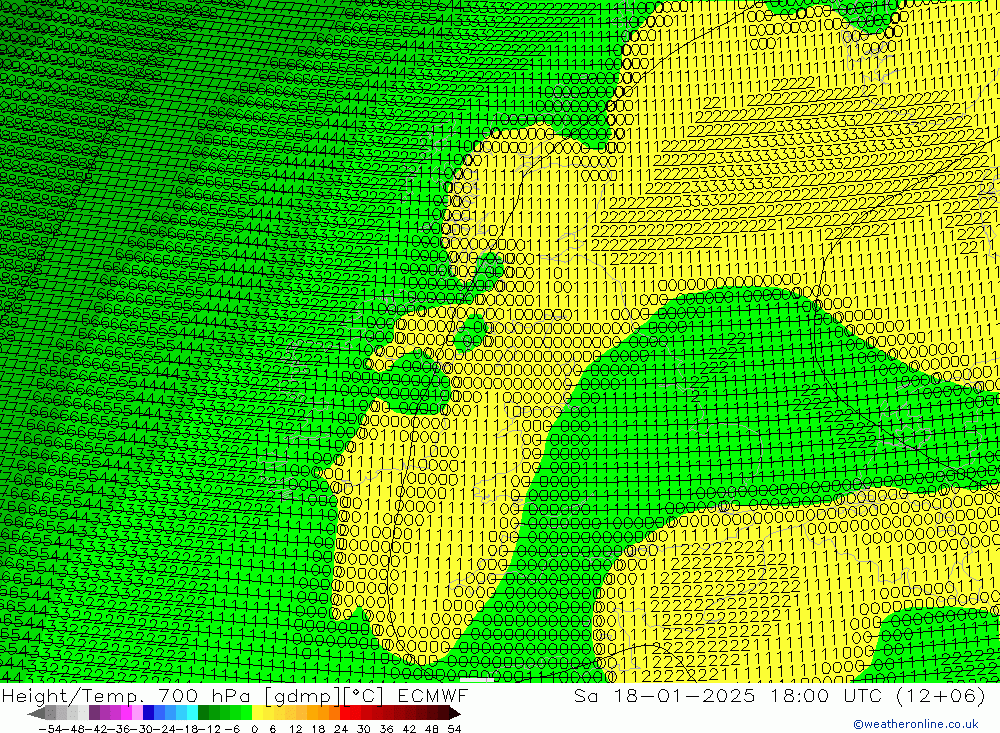Click the yellow legend swatch above 0
The image size is (1000, 733).
point(258,713)
